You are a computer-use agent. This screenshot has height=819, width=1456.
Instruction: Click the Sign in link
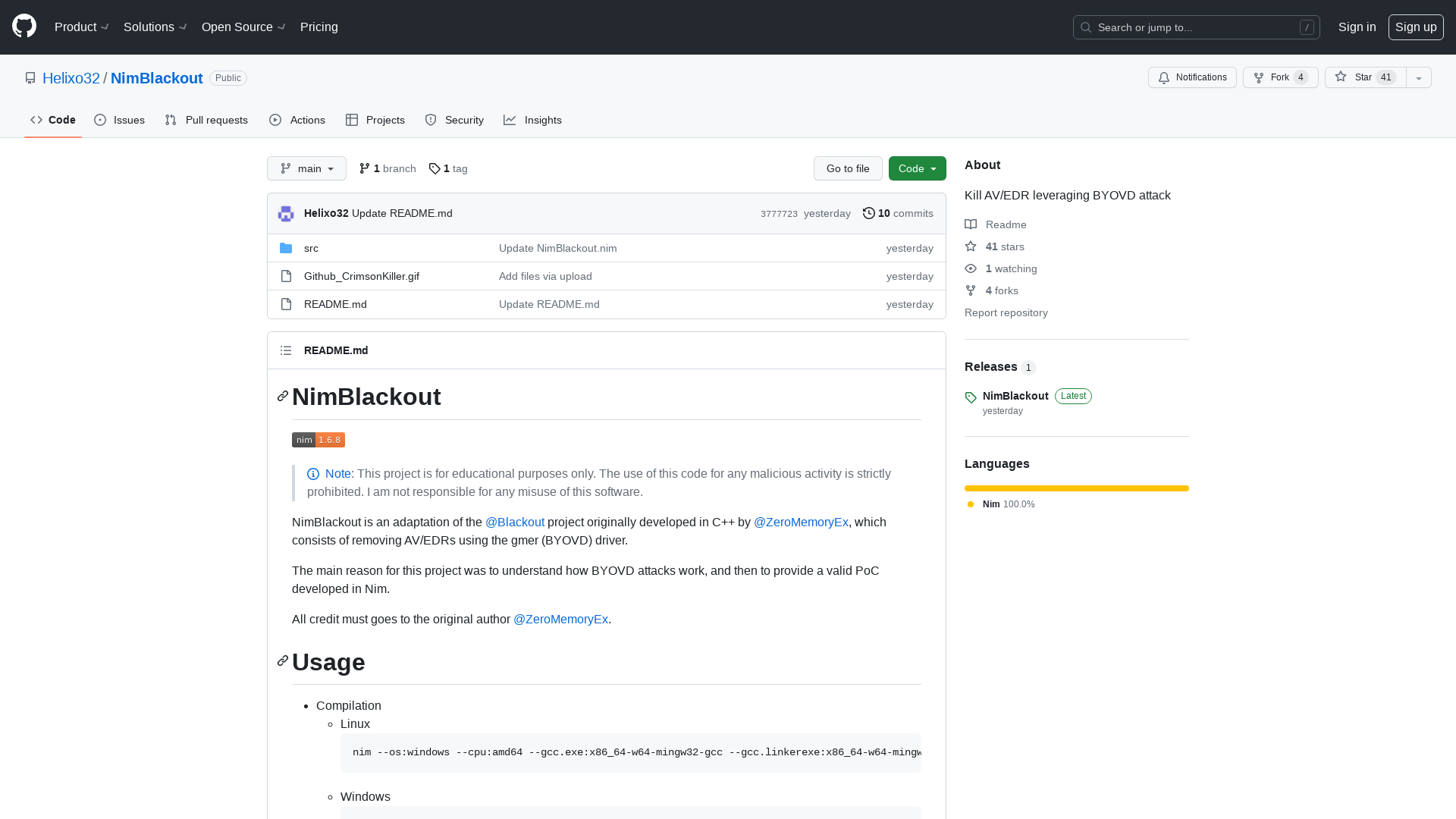click(x=1357, y=27)
